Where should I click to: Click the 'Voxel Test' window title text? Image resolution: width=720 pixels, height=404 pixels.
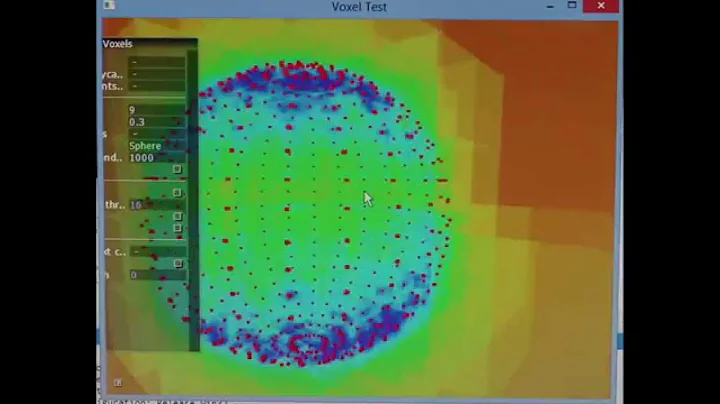pyautogui.click(x=359, y=6)
